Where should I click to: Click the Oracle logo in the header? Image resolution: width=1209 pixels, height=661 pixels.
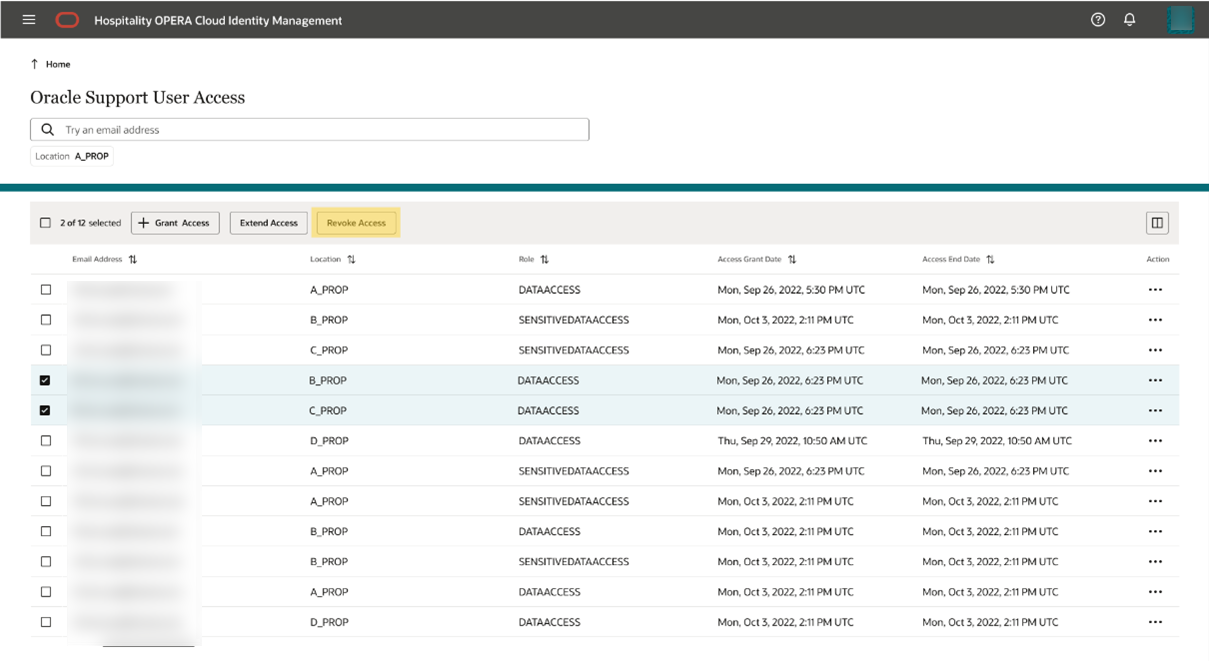tap(66, 19)
